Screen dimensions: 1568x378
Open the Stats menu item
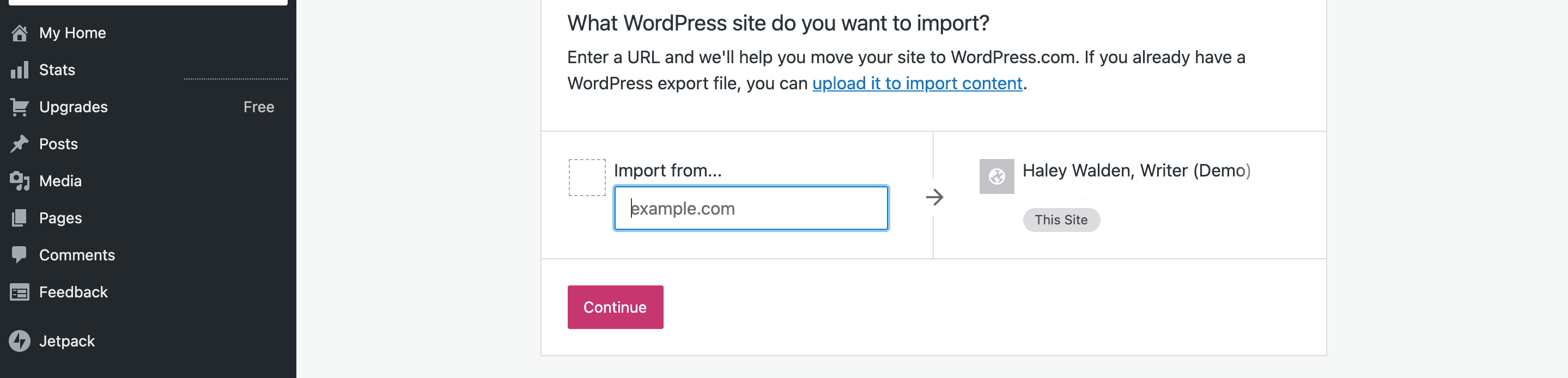pyautogui.click(x=57, y=70)
